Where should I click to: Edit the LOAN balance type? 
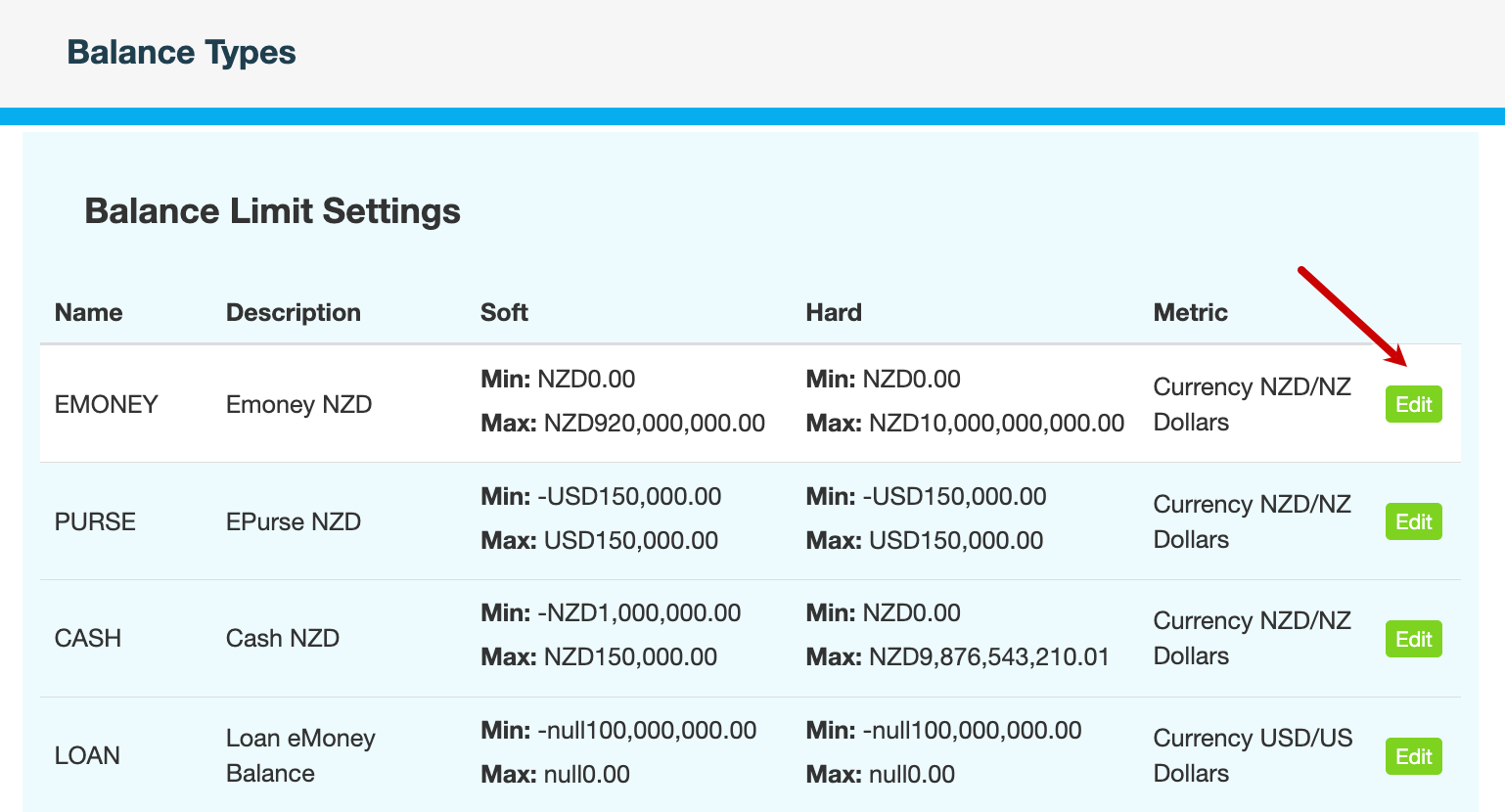click(x=1413, y=756)
